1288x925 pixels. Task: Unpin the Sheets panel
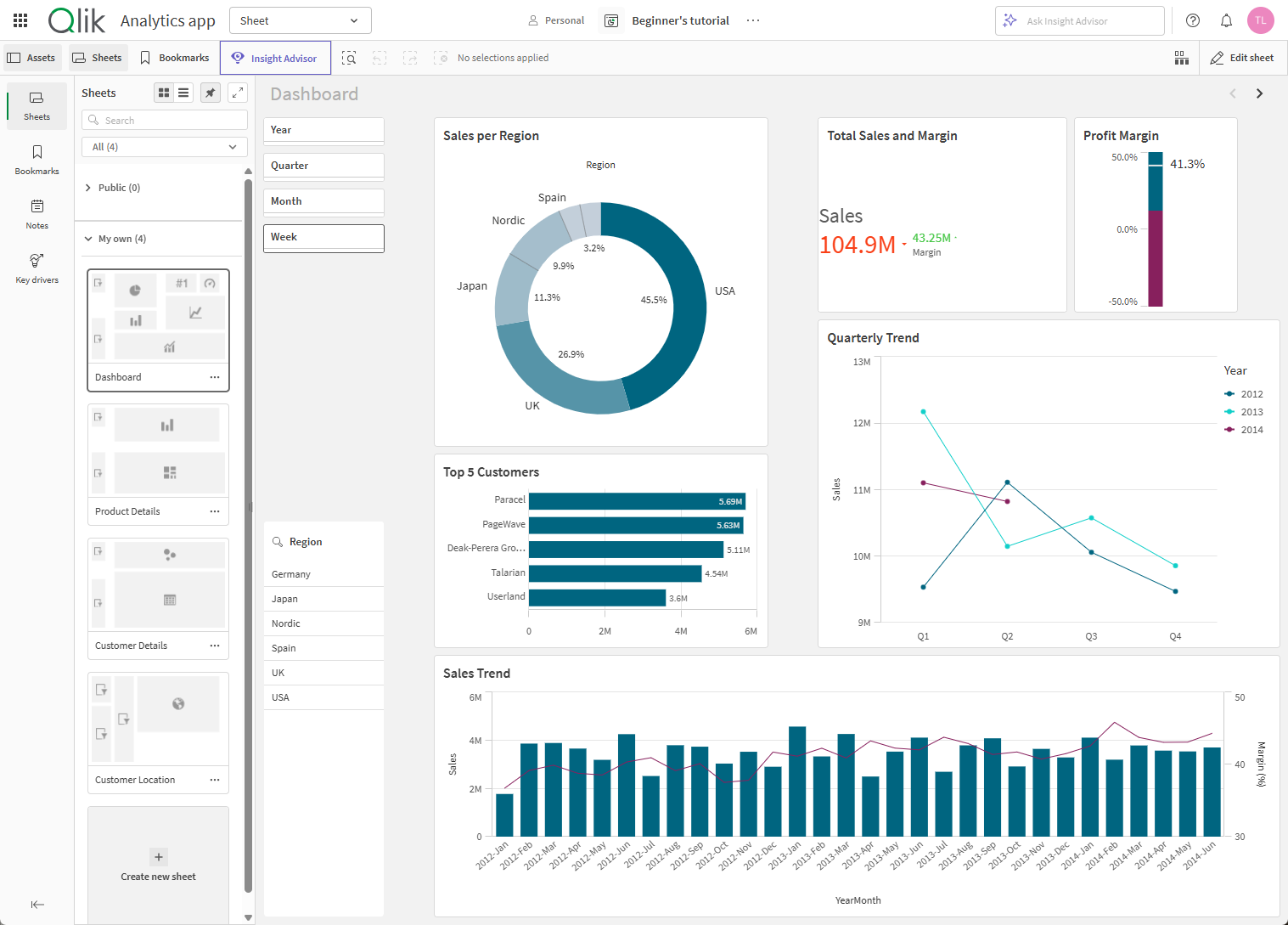point(210,92)
